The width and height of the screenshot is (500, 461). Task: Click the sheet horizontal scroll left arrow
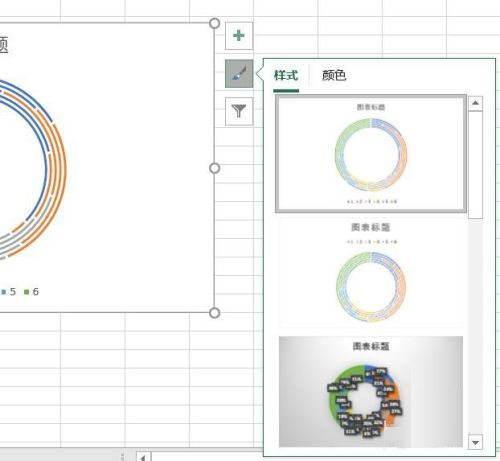coord(144,457)
